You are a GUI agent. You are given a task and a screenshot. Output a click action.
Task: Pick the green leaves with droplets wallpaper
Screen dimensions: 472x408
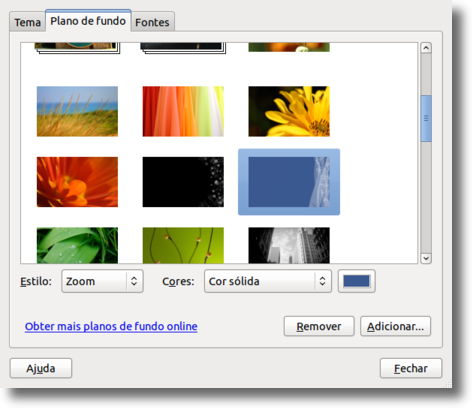[x=77, y=245]
